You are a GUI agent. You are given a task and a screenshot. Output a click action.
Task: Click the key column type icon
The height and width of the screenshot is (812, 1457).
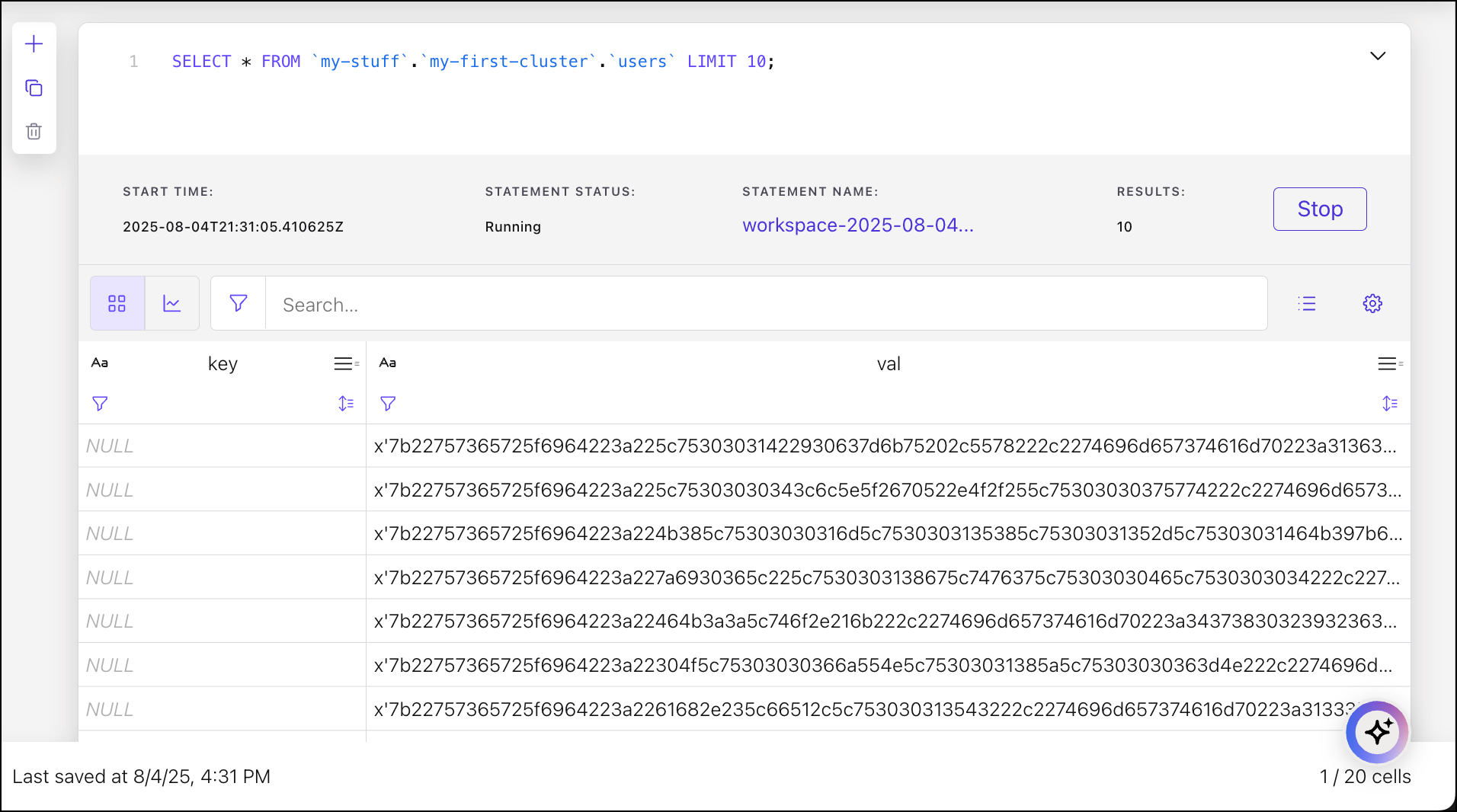(x=100, y=363)
